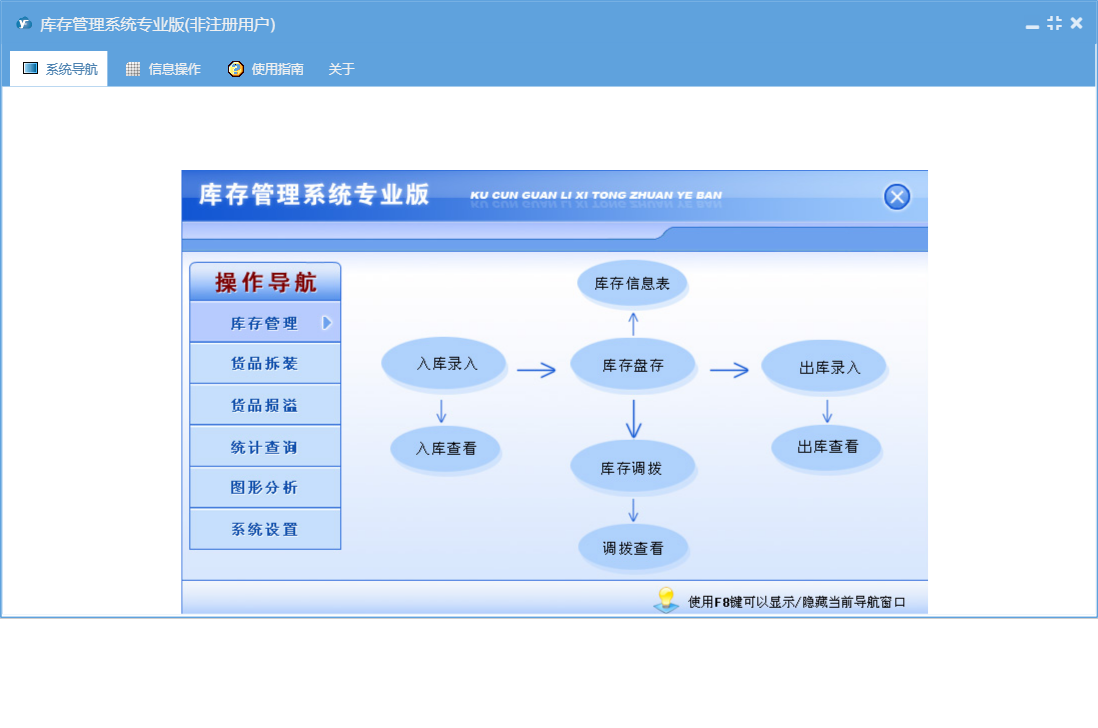This screenshot has width=1098, height=728.
Task: Open 系统设置 from the sidebar
Action: 265,529
